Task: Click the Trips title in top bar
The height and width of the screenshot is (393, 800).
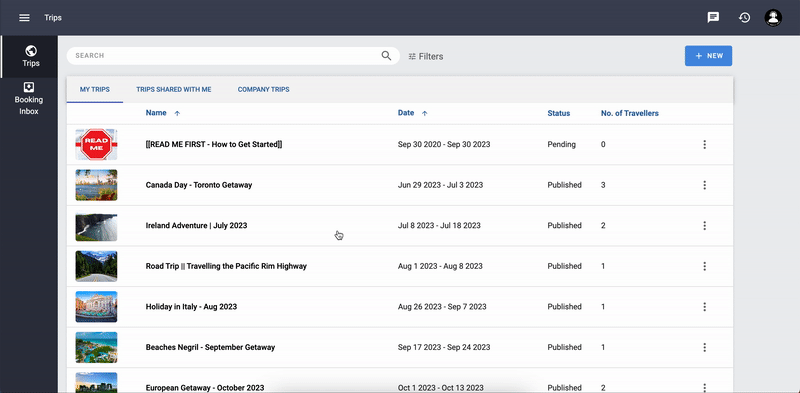Action: click(53, 18)
